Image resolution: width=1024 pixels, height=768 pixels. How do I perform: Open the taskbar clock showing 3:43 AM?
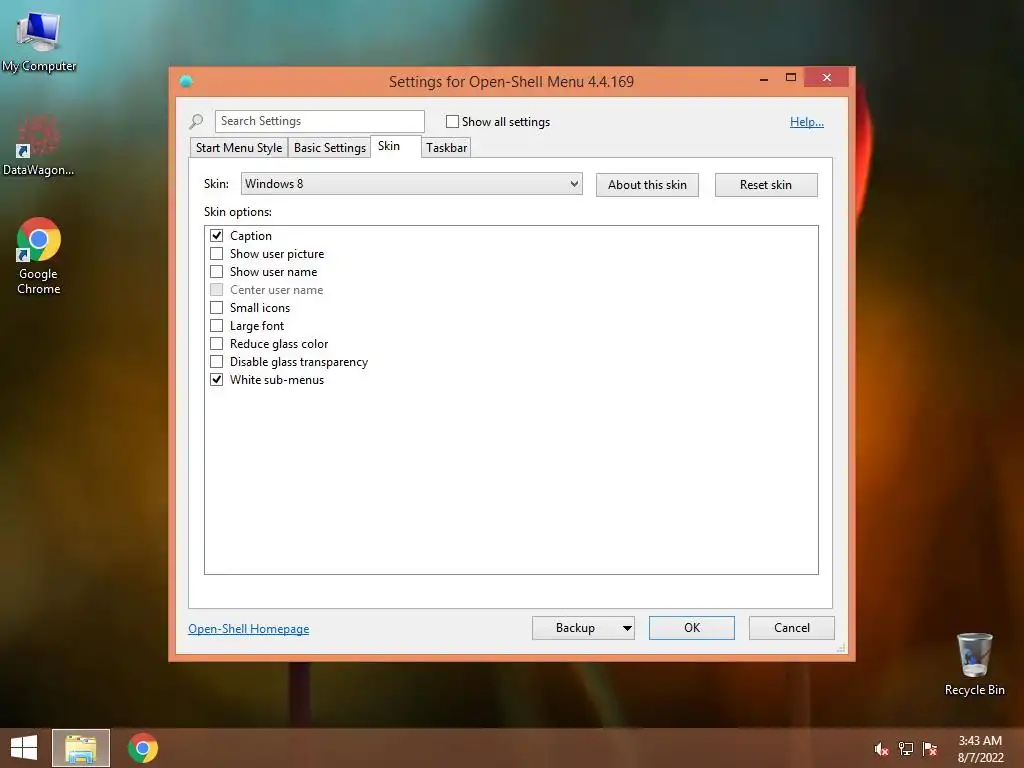click(x=980, y=749)
